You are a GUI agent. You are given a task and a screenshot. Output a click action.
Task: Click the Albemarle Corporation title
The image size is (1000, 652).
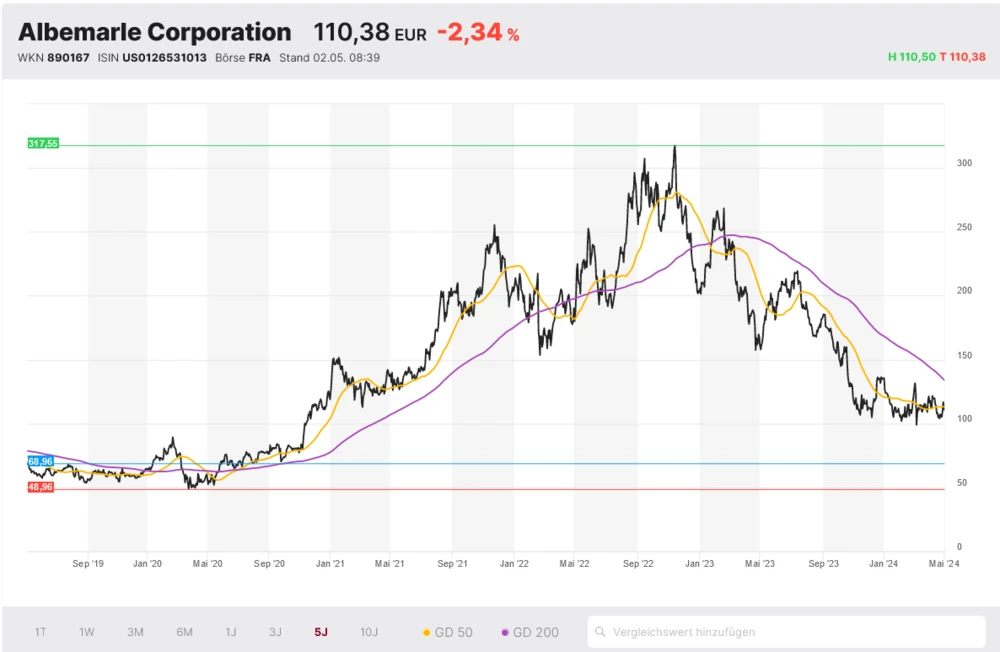click(155, 32)
